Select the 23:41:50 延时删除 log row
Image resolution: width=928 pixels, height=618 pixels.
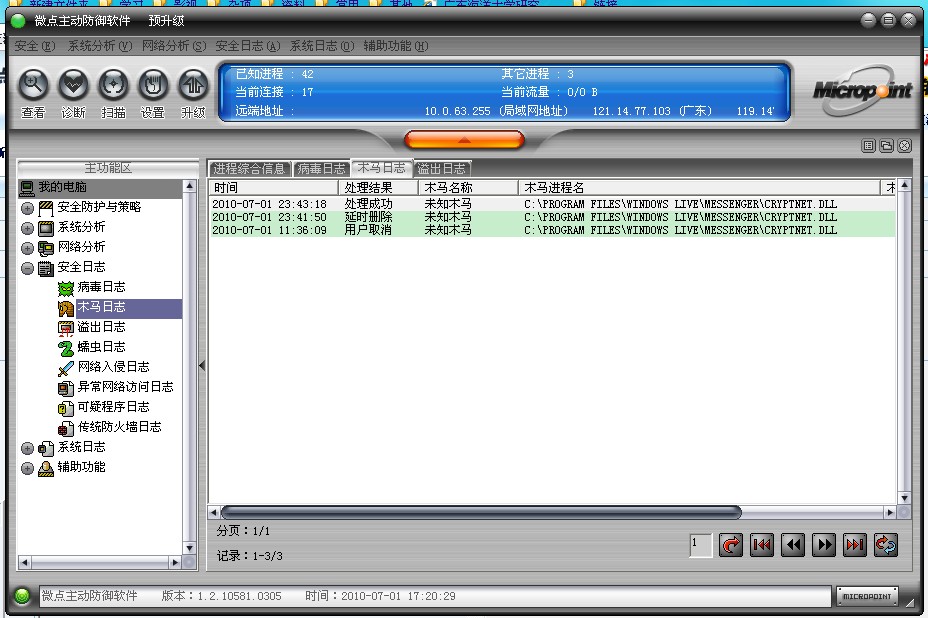pyautogui.click(x=552, y=217)
